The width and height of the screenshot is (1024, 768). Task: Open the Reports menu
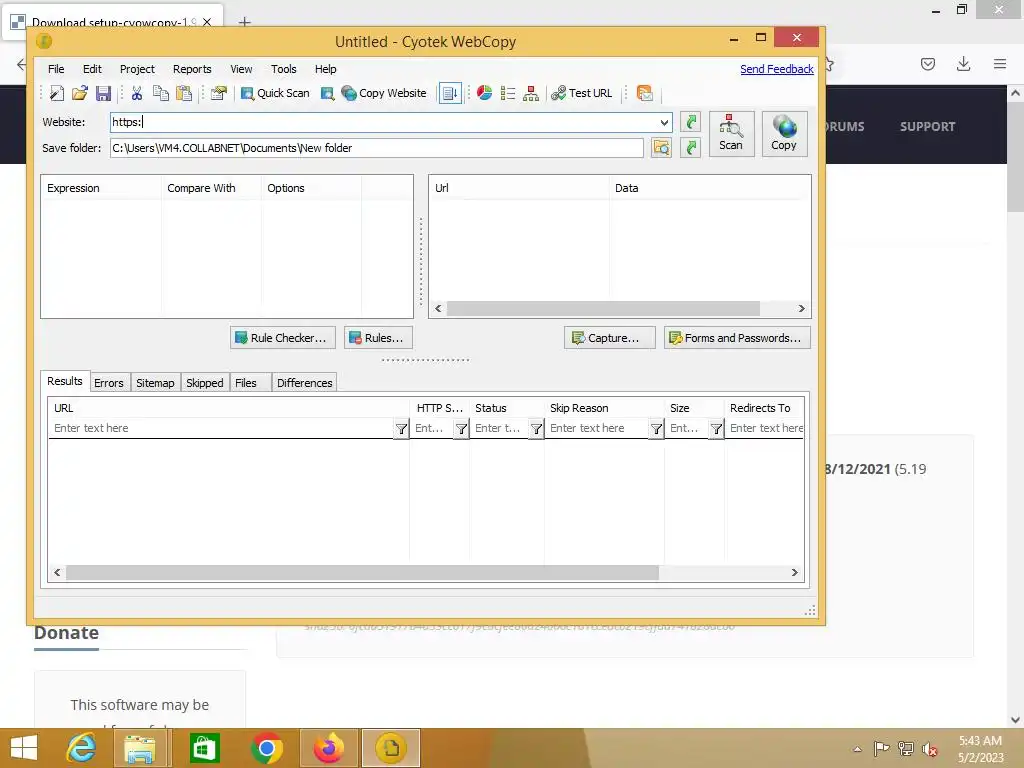[192, 69]
